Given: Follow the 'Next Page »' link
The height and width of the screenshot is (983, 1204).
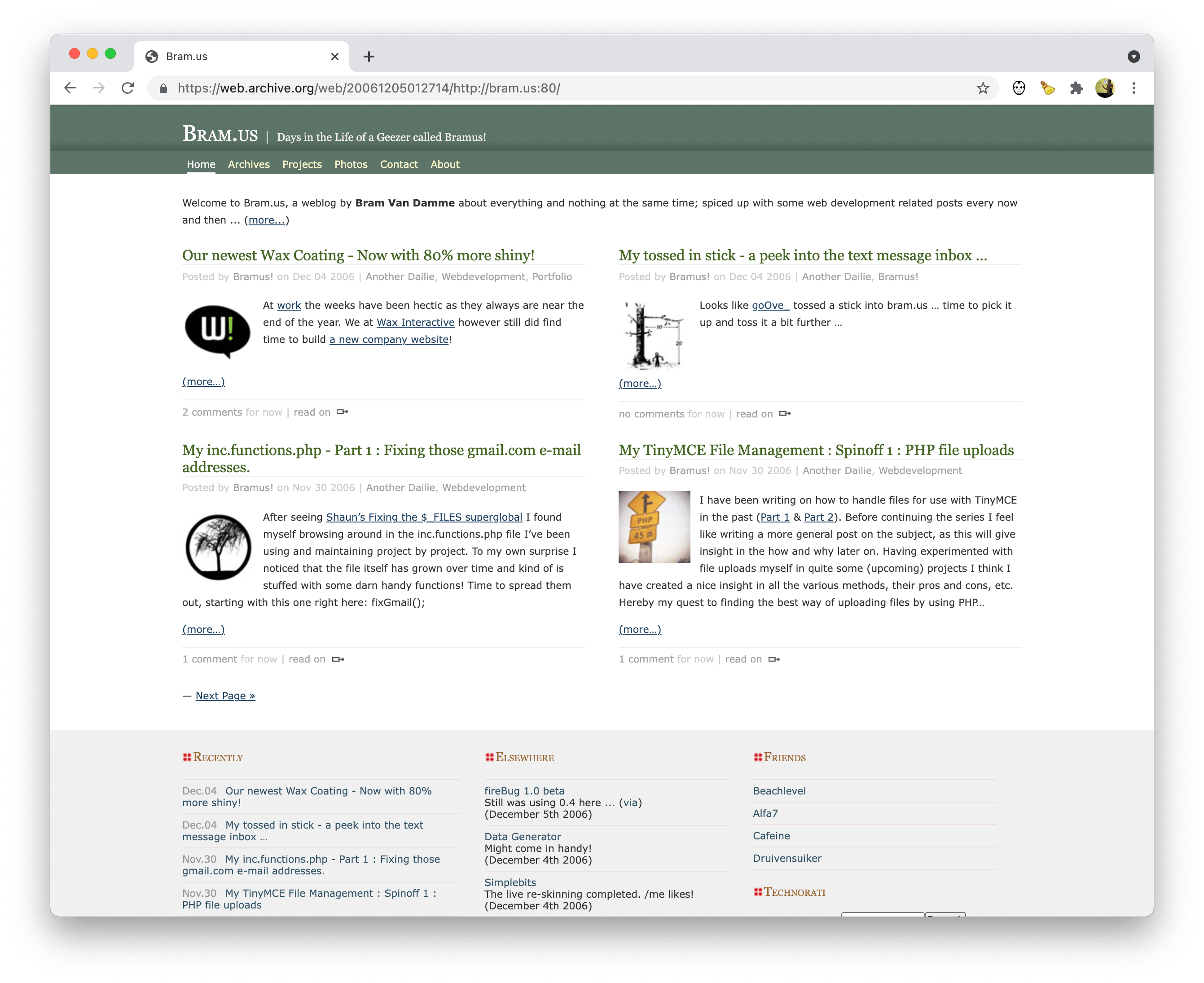Looking at the screenshot, I should click(x=225, y=695).
